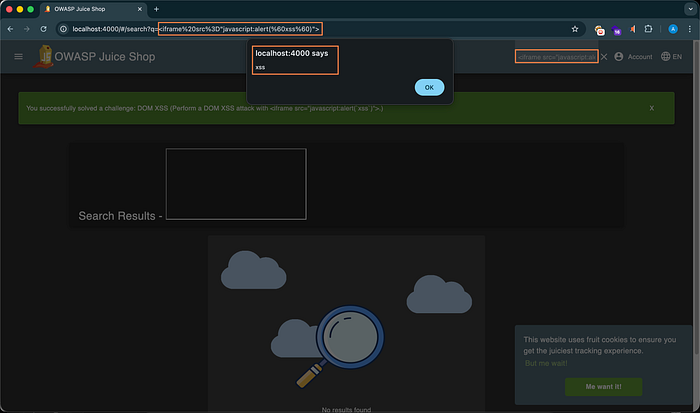Open the EN language selector
Viewport: 700px width, 413px height.
671,57
